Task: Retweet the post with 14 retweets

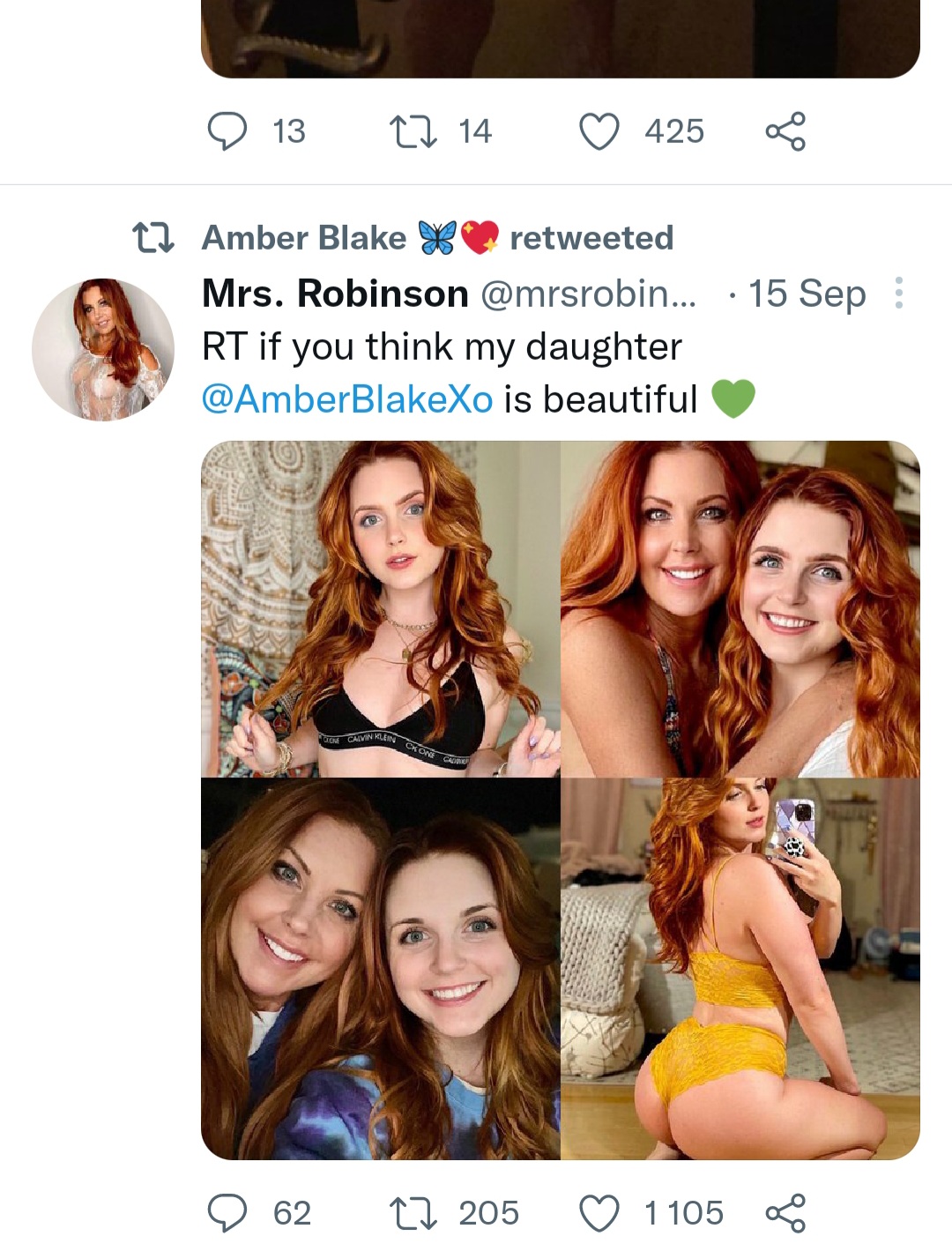Action: [413, 131]
